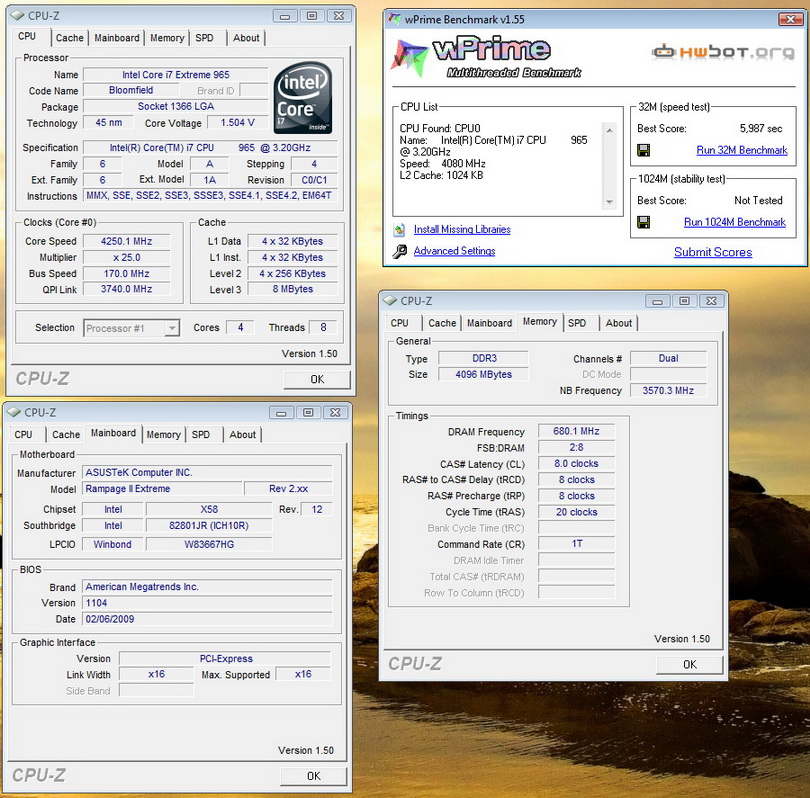The height and width of the screenshot is (798, 810).
Task: Click the Core Voltage value 1.504 V
Action: (x=238, y=122)
